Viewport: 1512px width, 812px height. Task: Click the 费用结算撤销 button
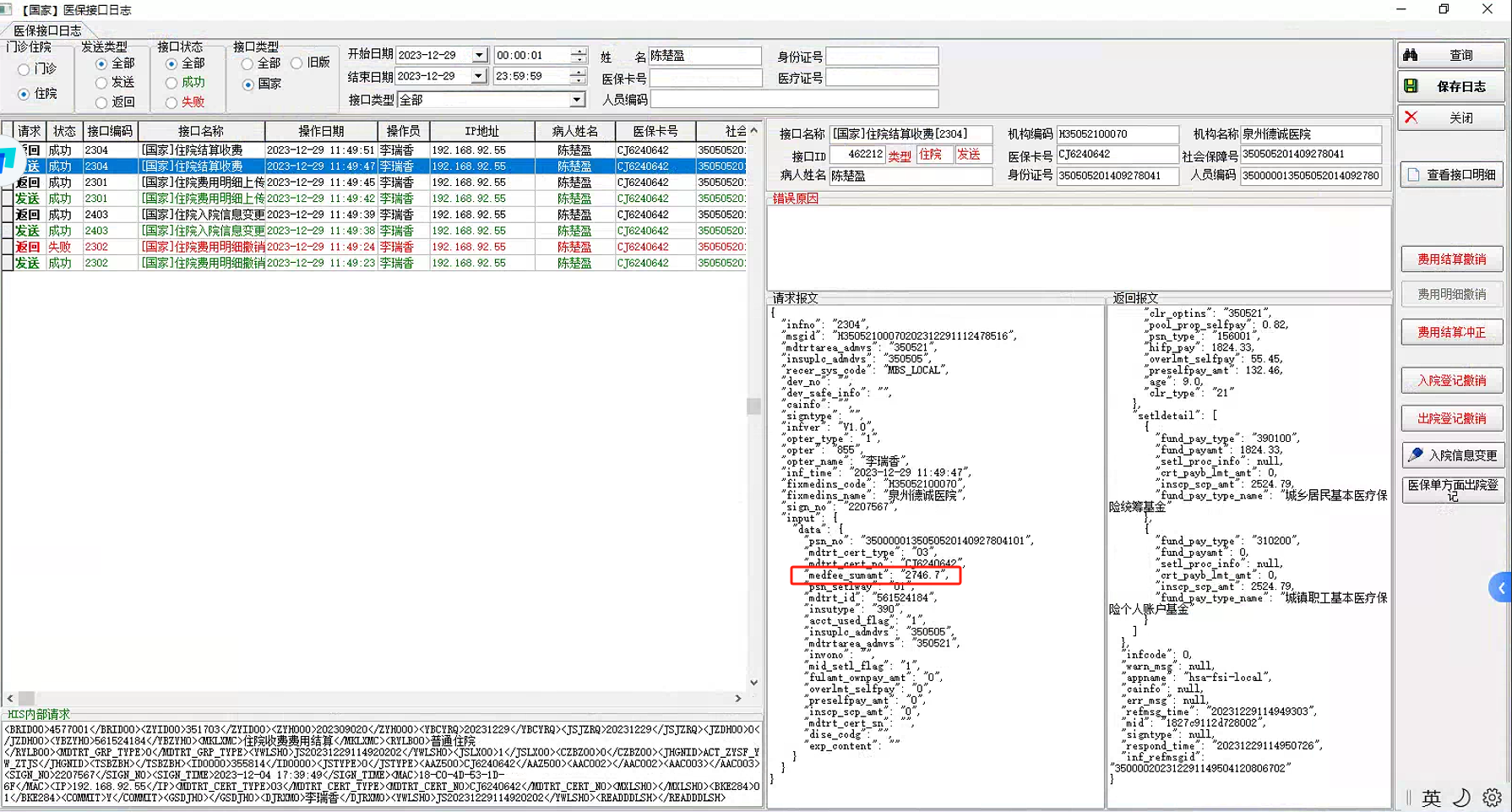coord(1452,259)
